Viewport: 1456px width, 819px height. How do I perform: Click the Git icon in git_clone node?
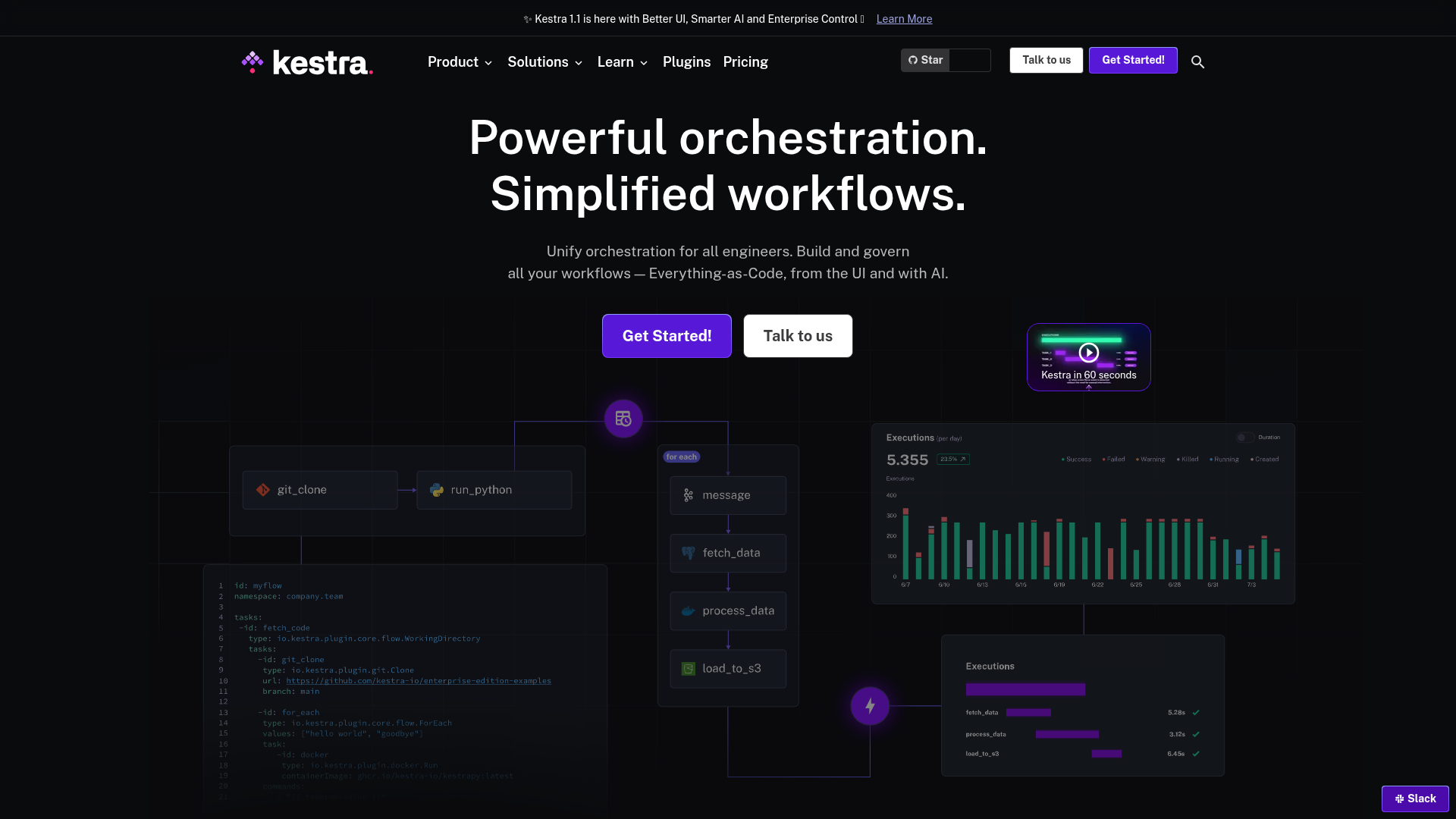pyautogui.click(x=263, y=490)
